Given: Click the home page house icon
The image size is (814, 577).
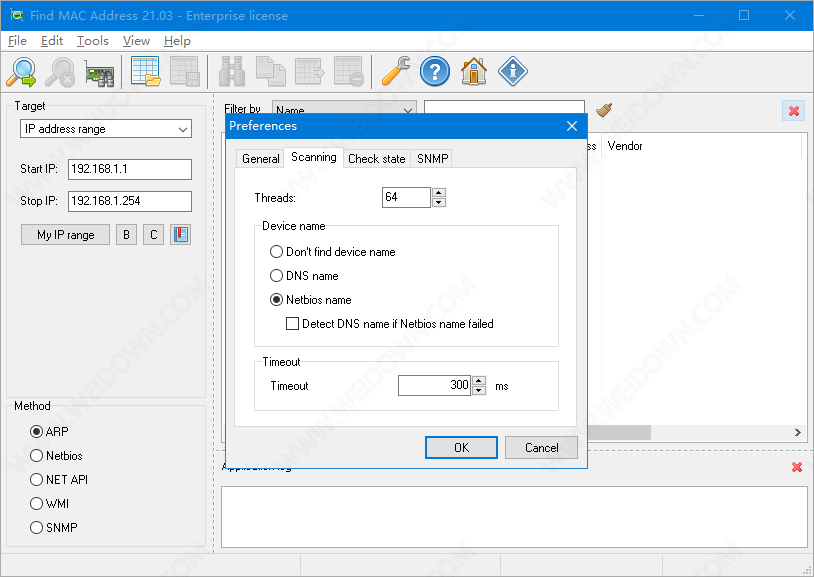Looking at the screenshot, I should [x=473, y=72].
